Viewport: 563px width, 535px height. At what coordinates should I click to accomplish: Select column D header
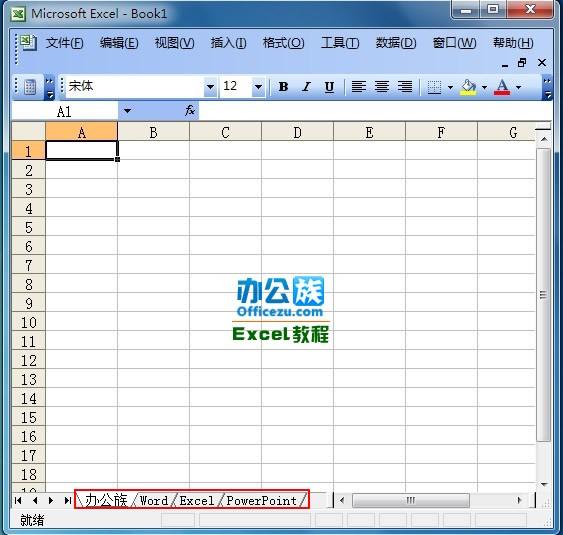click(297, 132)
